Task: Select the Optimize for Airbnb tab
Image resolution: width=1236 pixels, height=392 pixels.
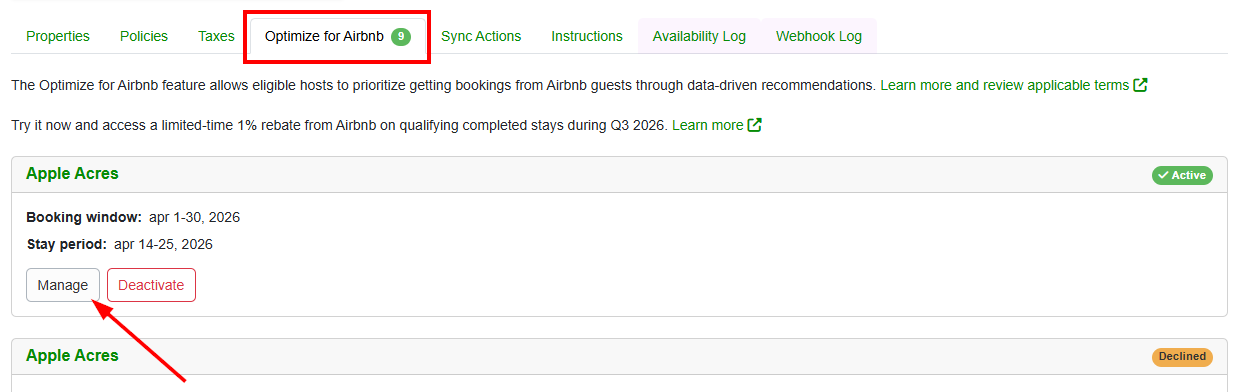Action: [x=338, y=36]
